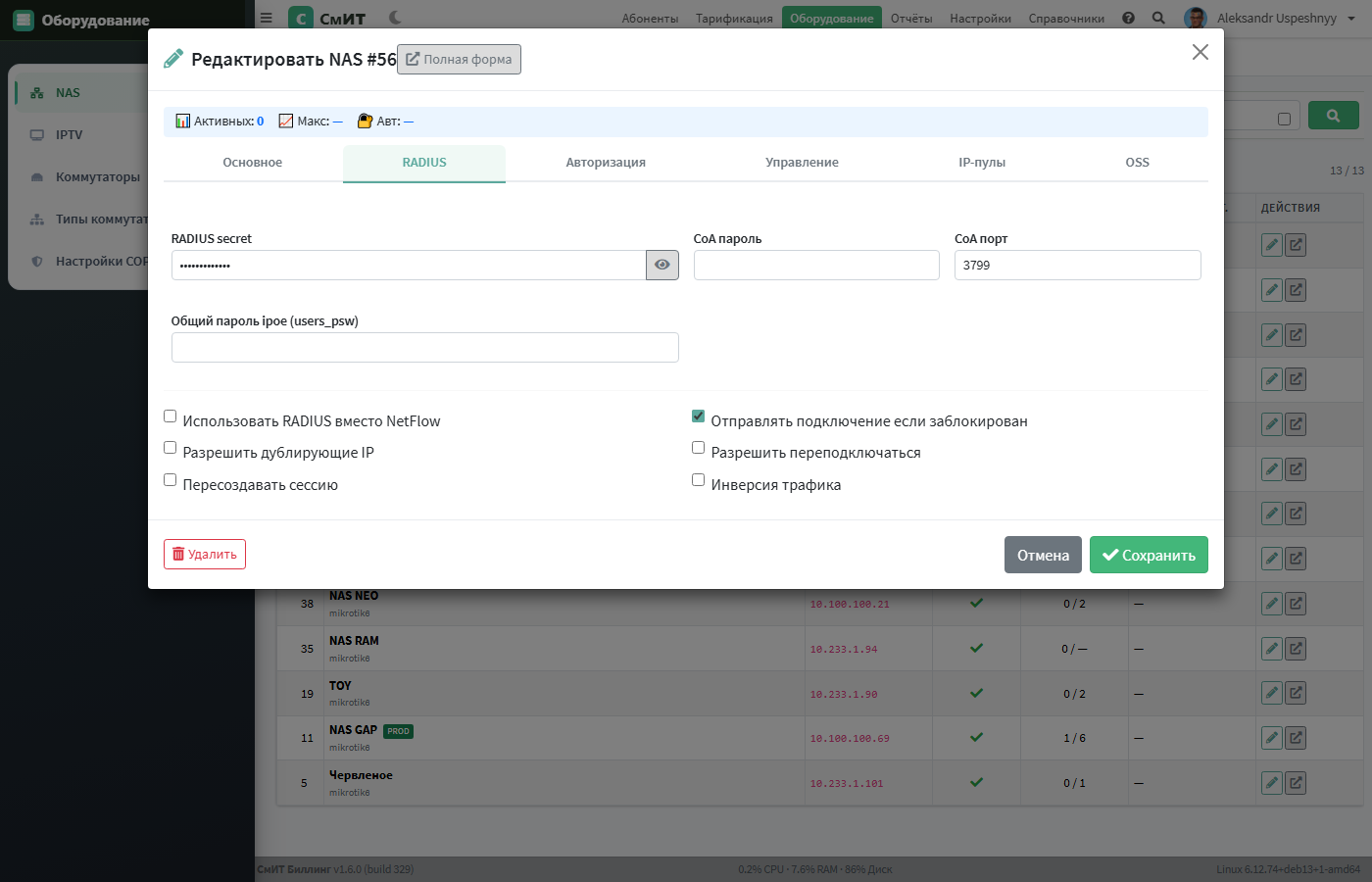Image resolution: width=1372 pixels, height=882 pixels.
Task: Open the Авторизация tab
Action: (606, 163)
